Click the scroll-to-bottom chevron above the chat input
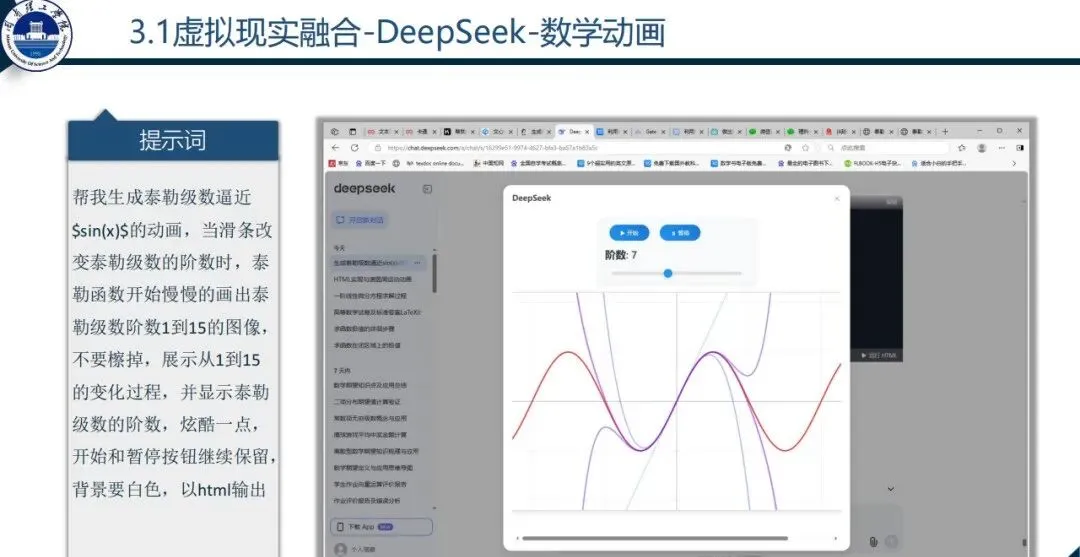 pos(890,489)
